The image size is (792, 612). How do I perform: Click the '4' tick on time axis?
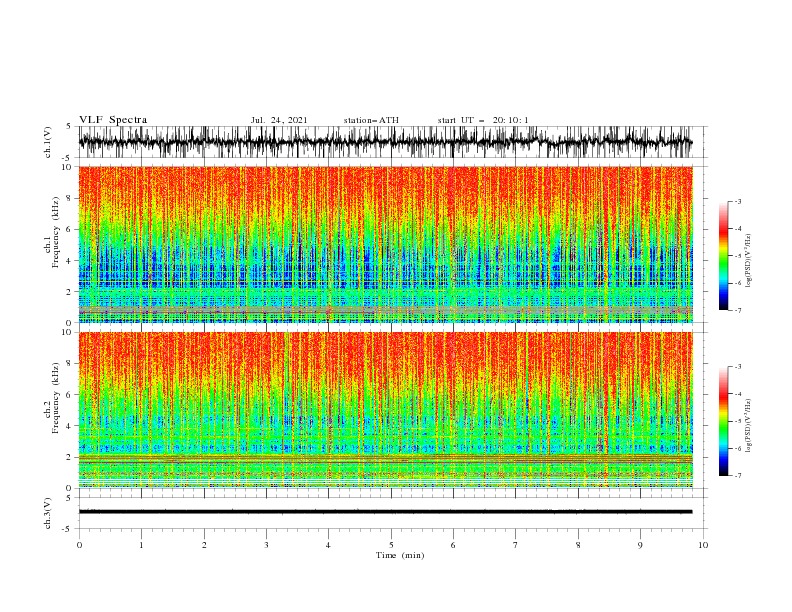328,545
